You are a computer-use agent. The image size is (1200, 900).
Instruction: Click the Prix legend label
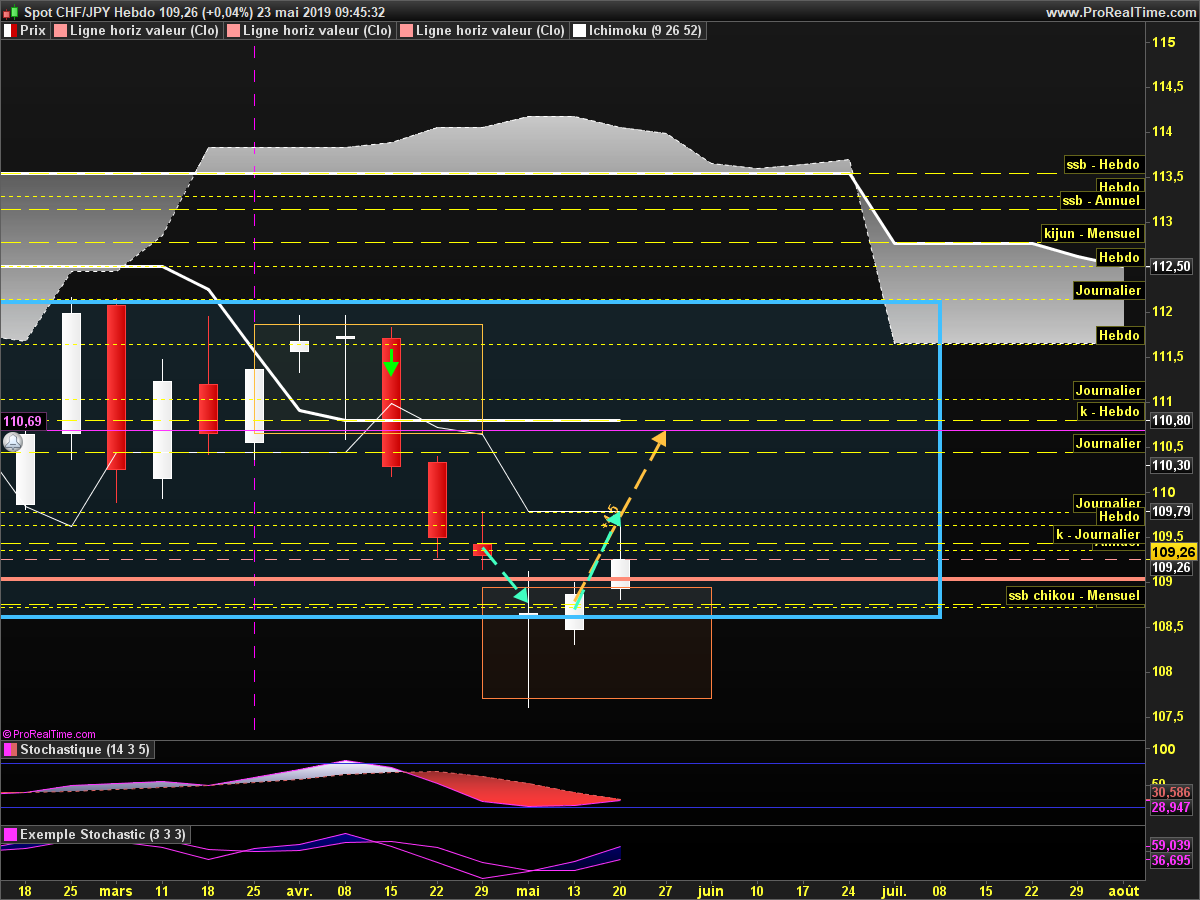click(33, 31)
